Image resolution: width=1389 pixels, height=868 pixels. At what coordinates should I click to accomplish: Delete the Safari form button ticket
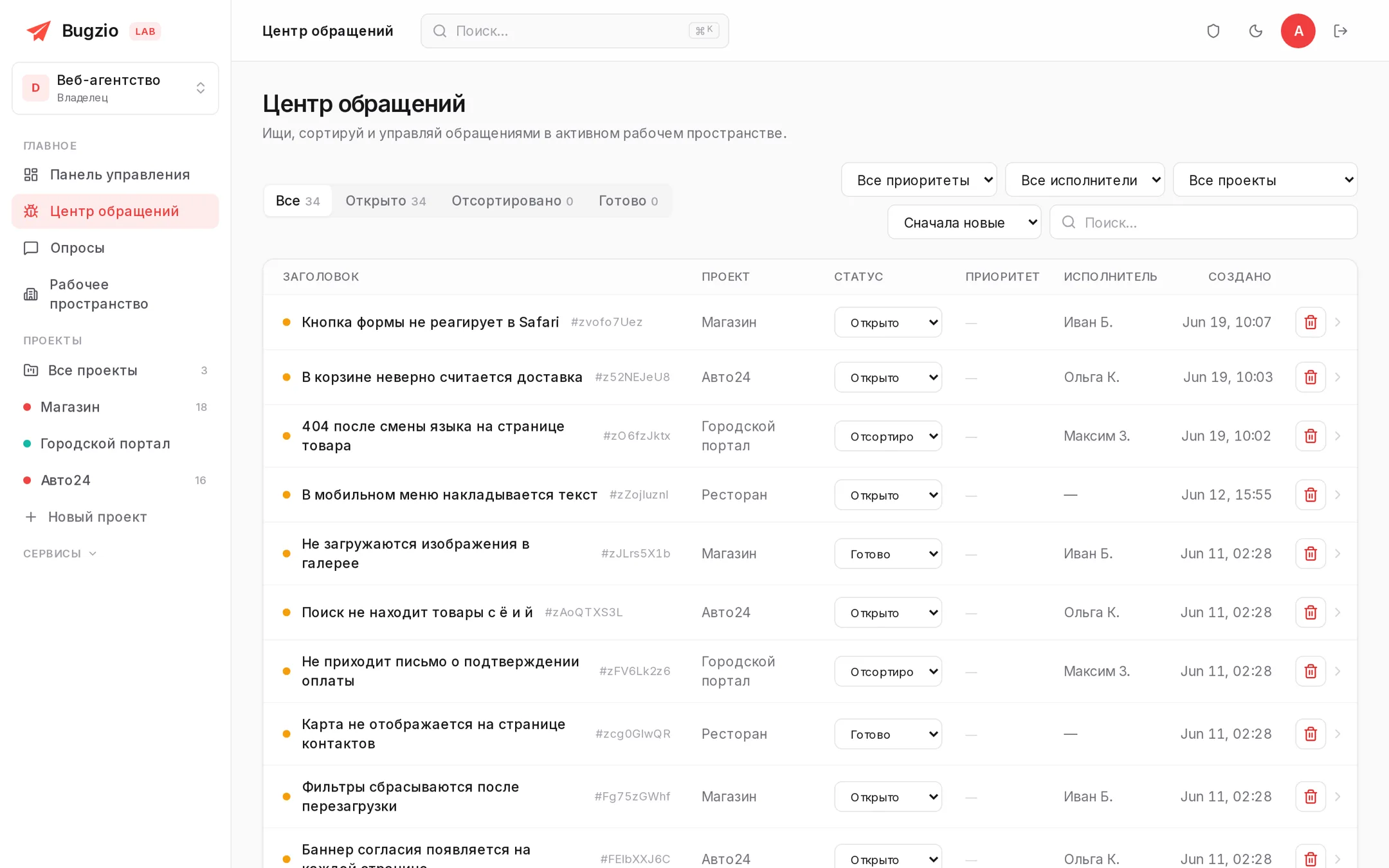pos(1310,322)
